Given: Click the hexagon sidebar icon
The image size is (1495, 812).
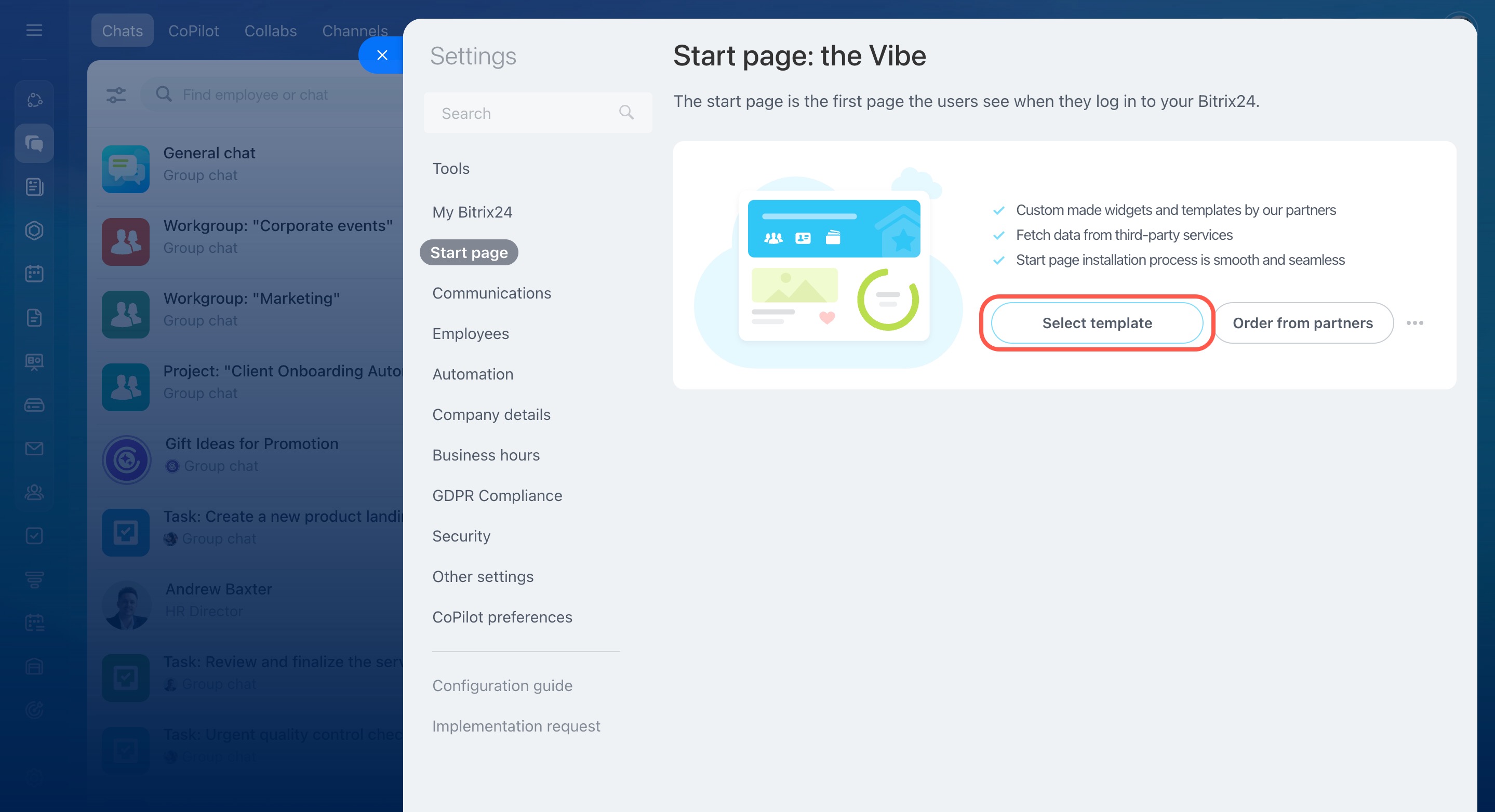Looking at the screenshot, I should [x=34, y=231].
